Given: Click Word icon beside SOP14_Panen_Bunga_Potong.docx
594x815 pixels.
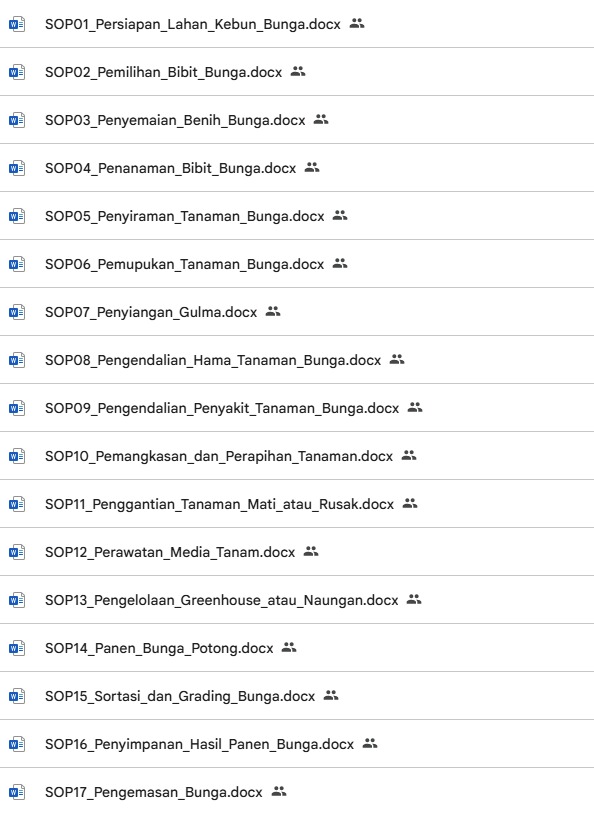Looking at the screenshot, I should [x=17, y=648].
